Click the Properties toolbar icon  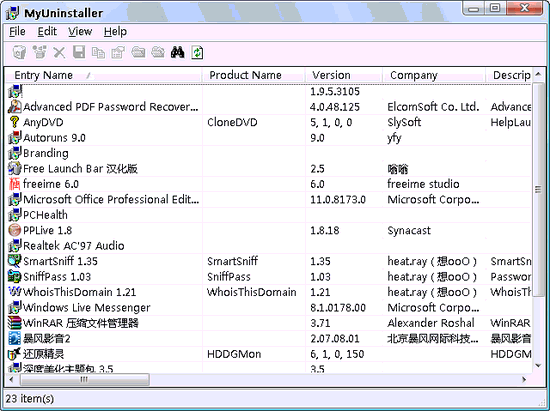tap(118, 53)
